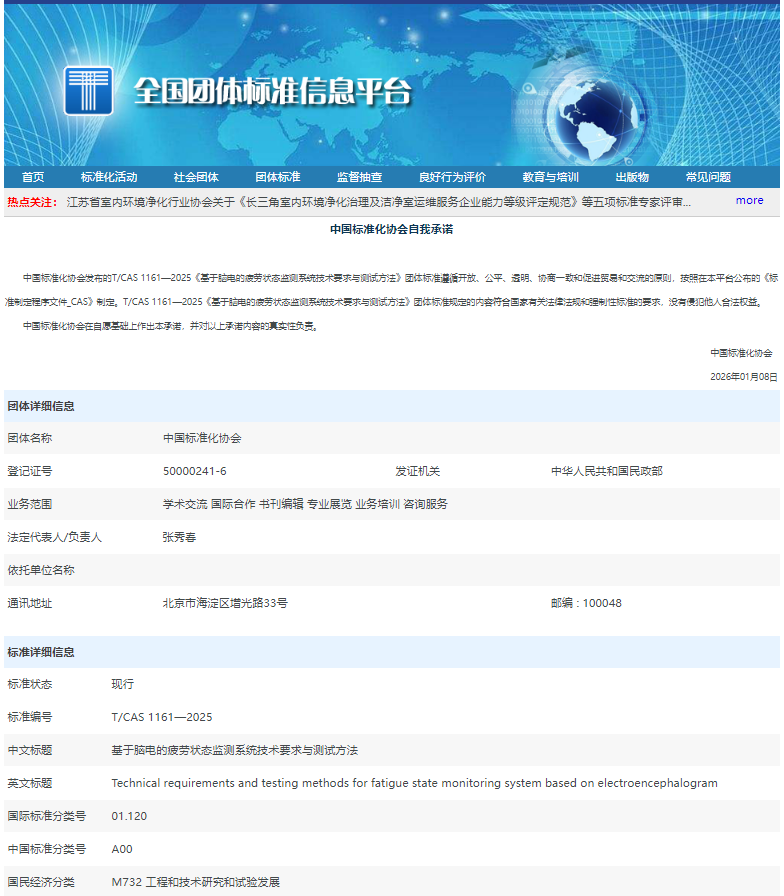Screen dimensions: 784x896
Task: Click the 'more' link beside hot news
Action: click(749, 200)
